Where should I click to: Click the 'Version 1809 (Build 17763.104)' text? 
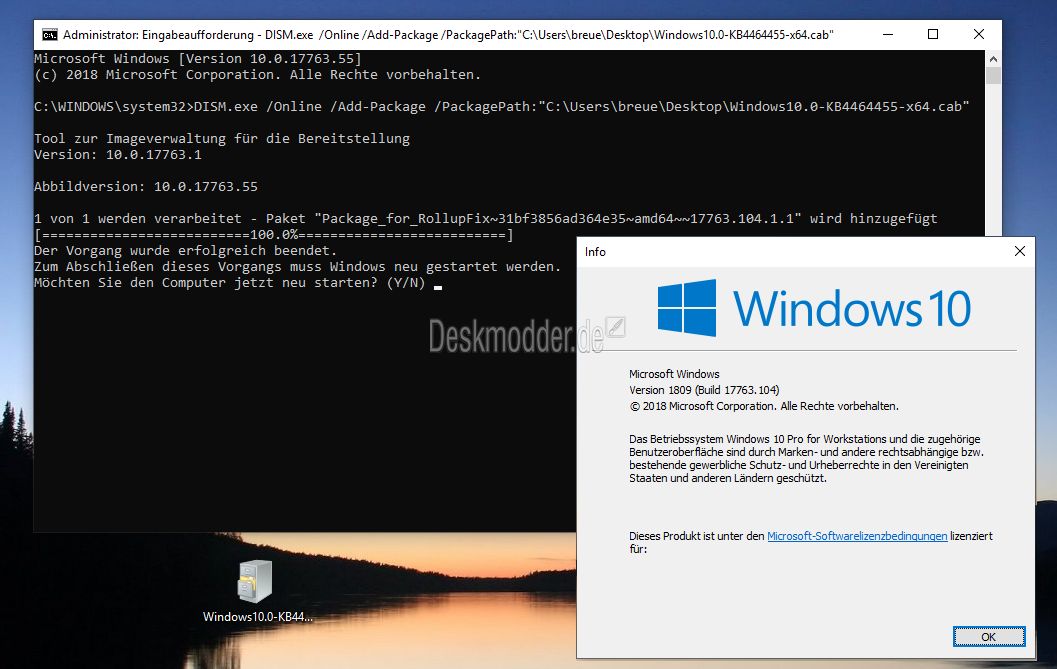coord(704,390)
